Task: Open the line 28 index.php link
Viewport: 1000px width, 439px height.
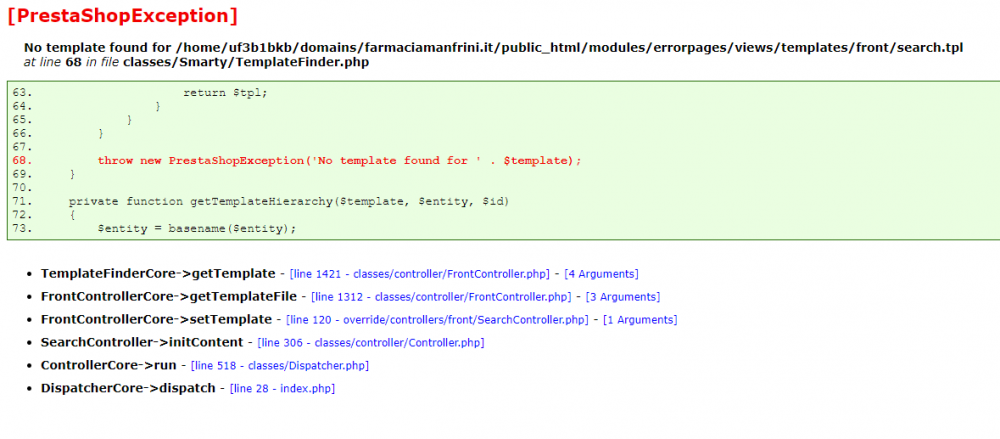Action: pos(282,388)
